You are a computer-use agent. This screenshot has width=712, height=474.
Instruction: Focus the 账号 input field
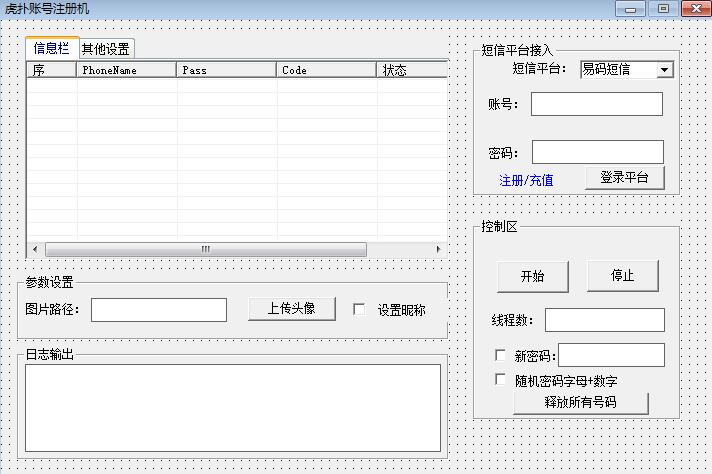pyautogui.click(x=597, y=104)
